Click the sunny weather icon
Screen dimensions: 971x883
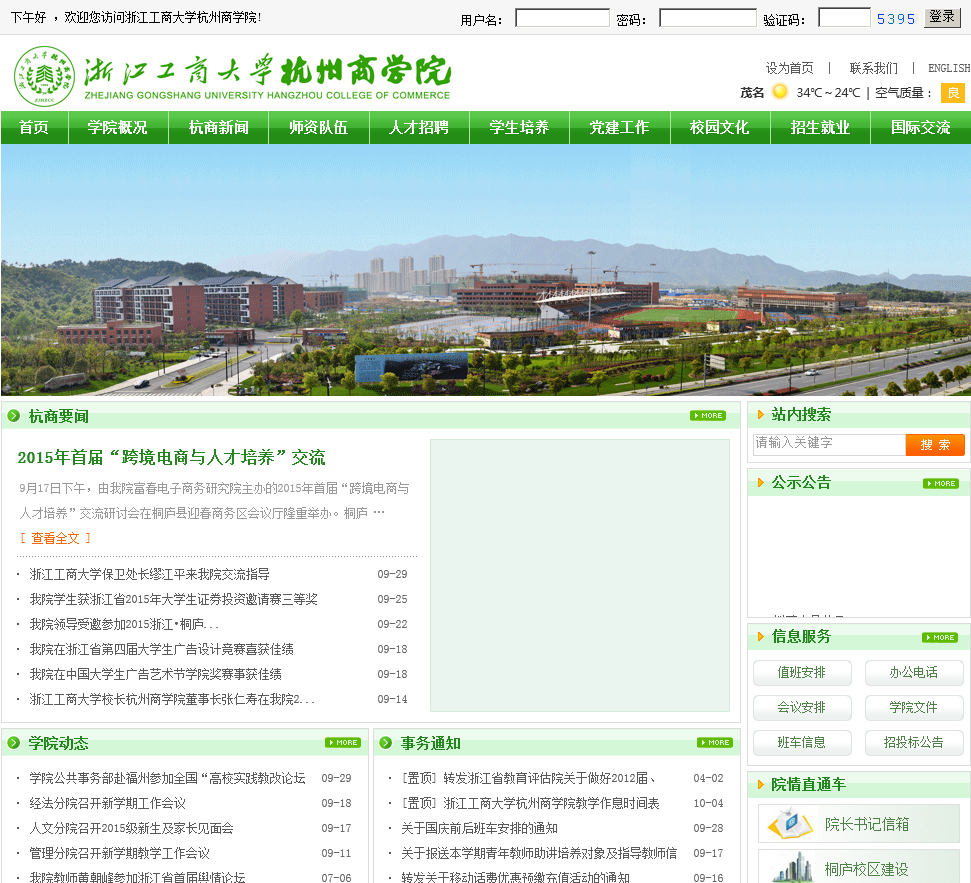(780, 92)
